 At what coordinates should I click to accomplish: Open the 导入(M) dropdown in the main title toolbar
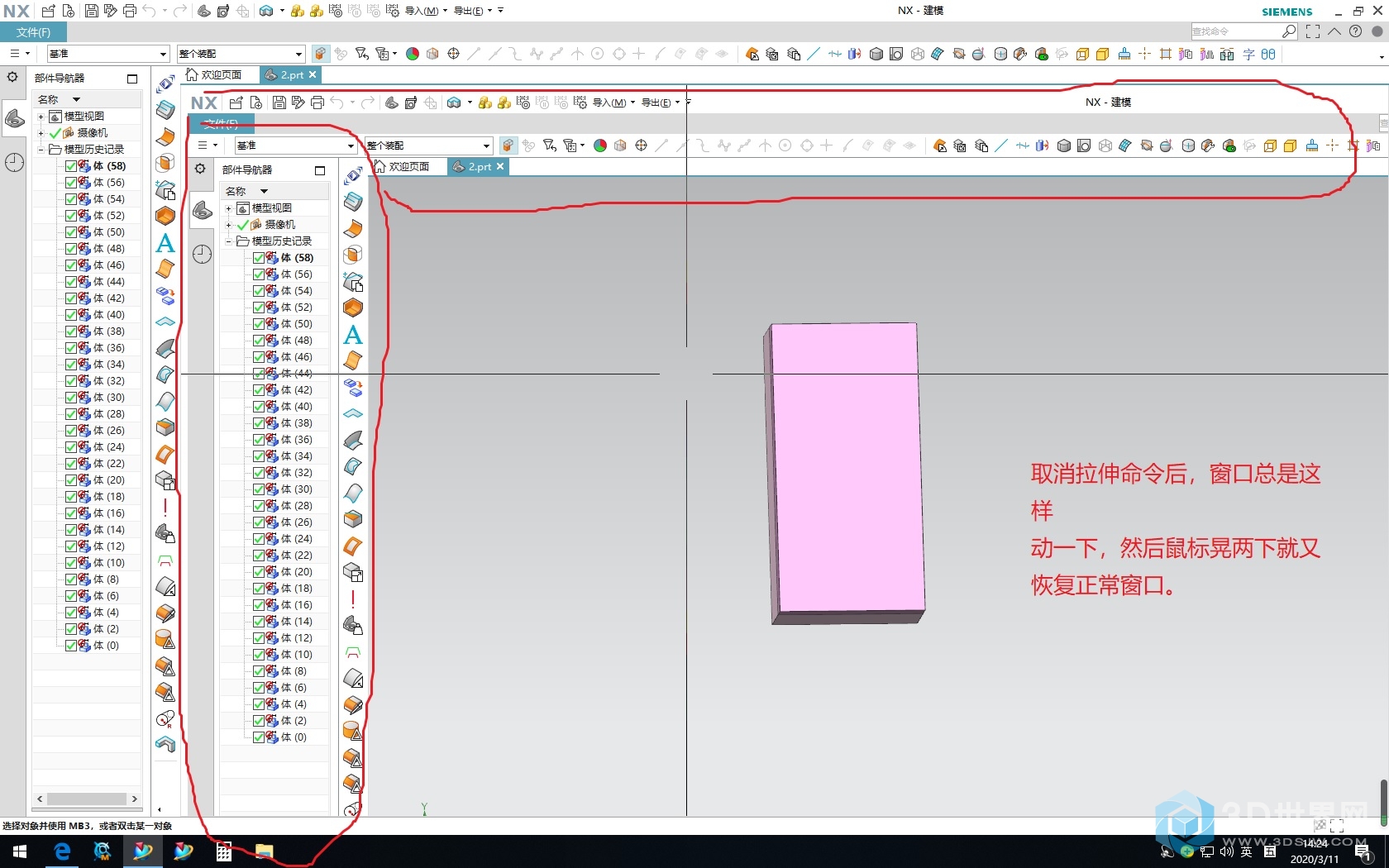tap(426, 11)
